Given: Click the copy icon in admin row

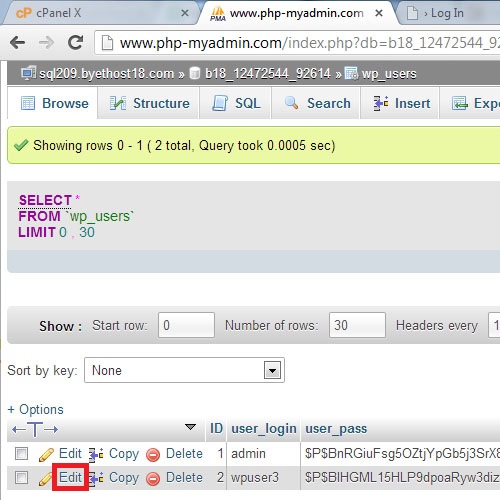Looking at the screenshot, I should (96, 454).
